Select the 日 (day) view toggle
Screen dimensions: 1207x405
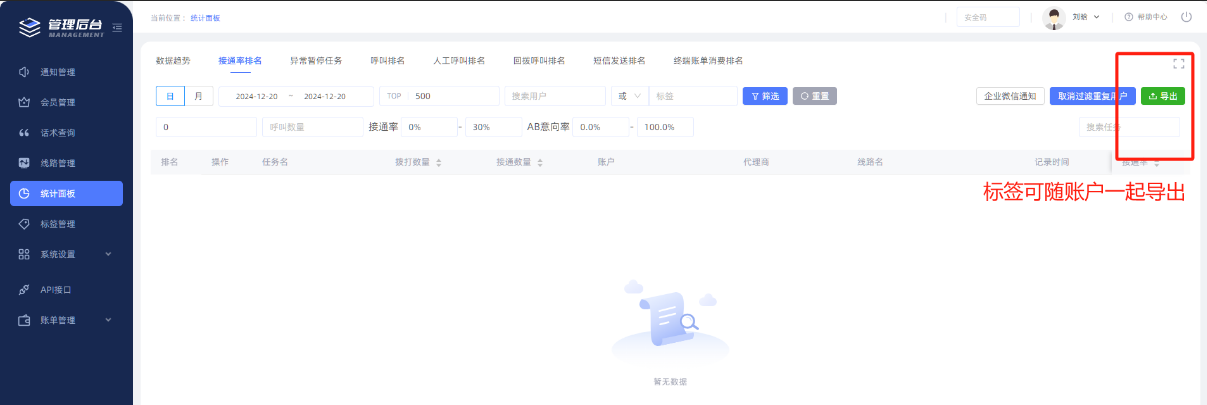[x=170, y=96]
